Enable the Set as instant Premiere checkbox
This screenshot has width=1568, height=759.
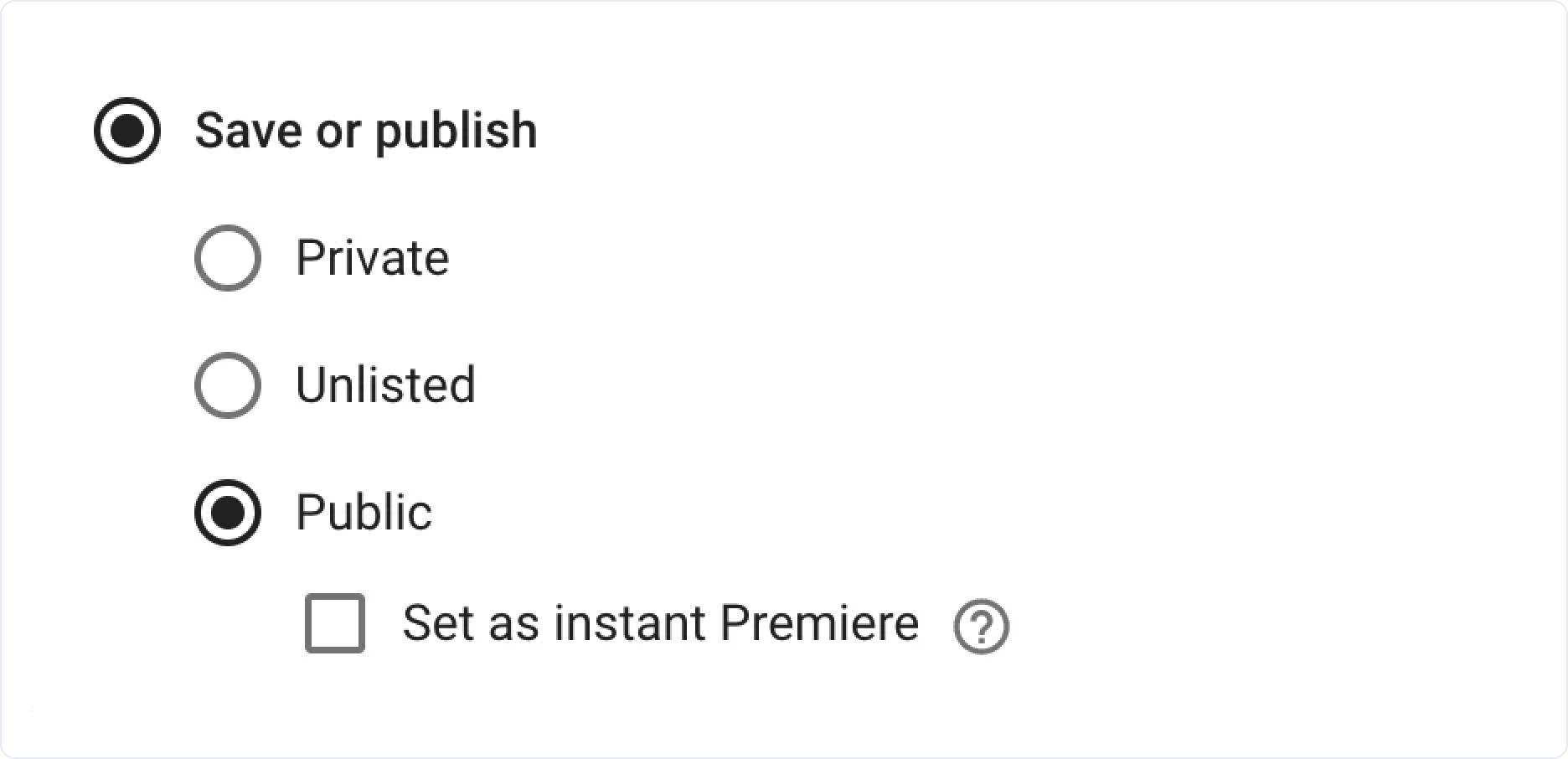tap(335, 623)
